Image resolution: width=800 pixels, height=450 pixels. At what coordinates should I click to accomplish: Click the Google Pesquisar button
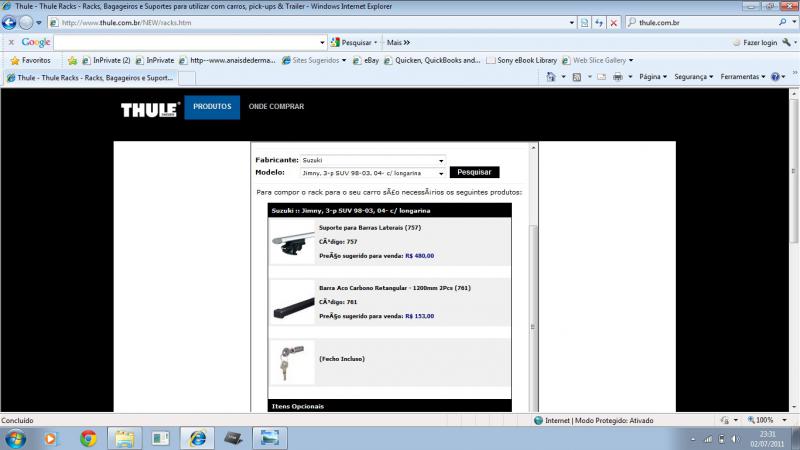tap(353, 42)
